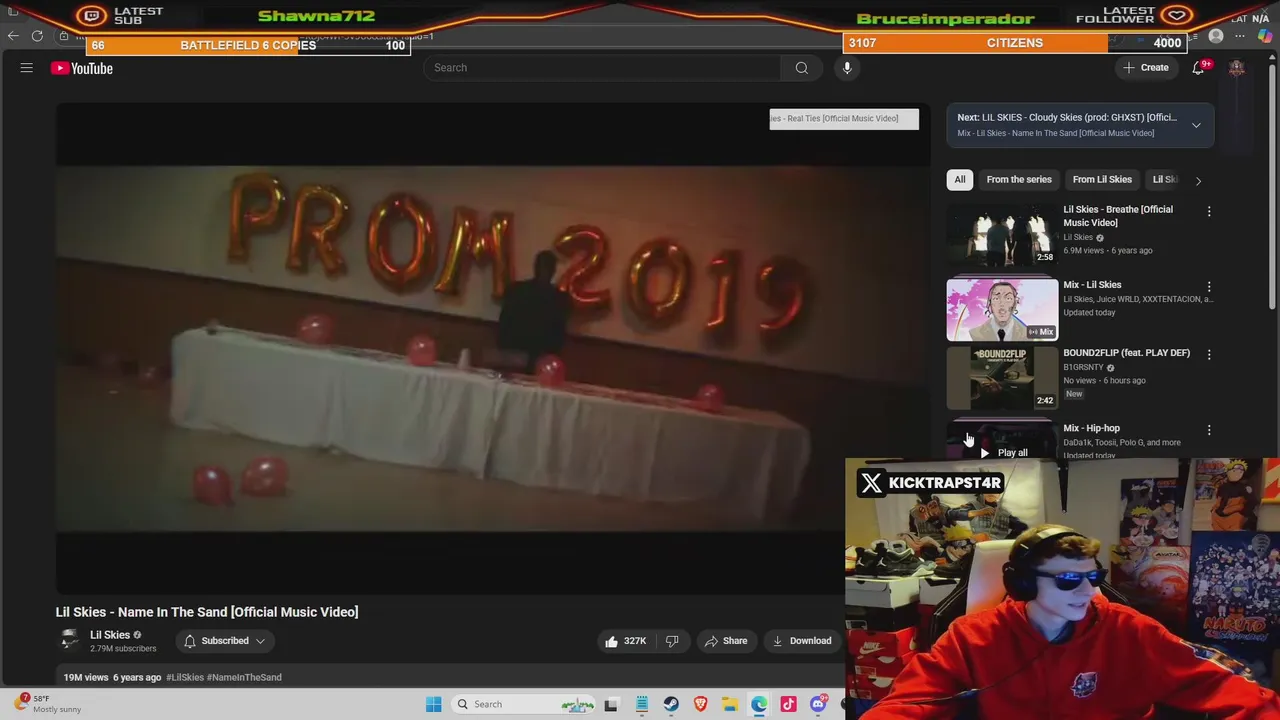Viewport: 1280px width, 720px height.
Task: Click the Mix - Lil Skies thumbnail
Action: 1002,309
